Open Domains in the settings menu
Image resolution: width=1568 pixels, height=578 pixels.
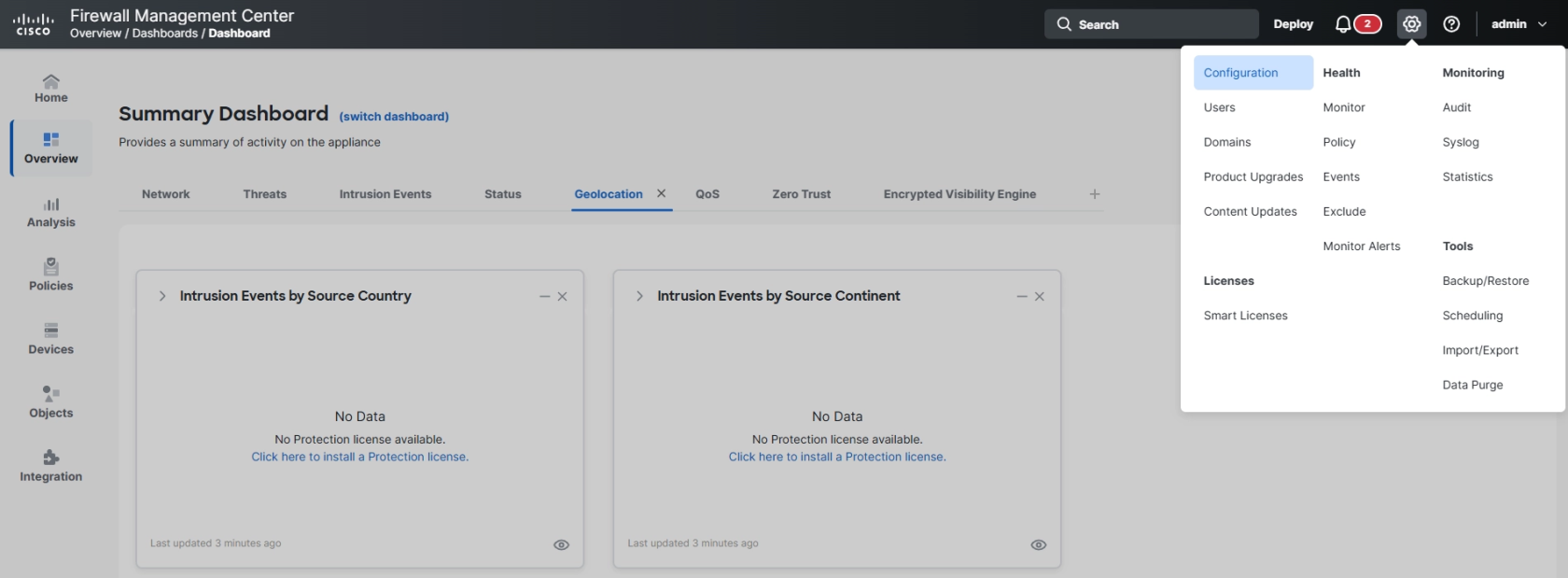point(1227,142)
